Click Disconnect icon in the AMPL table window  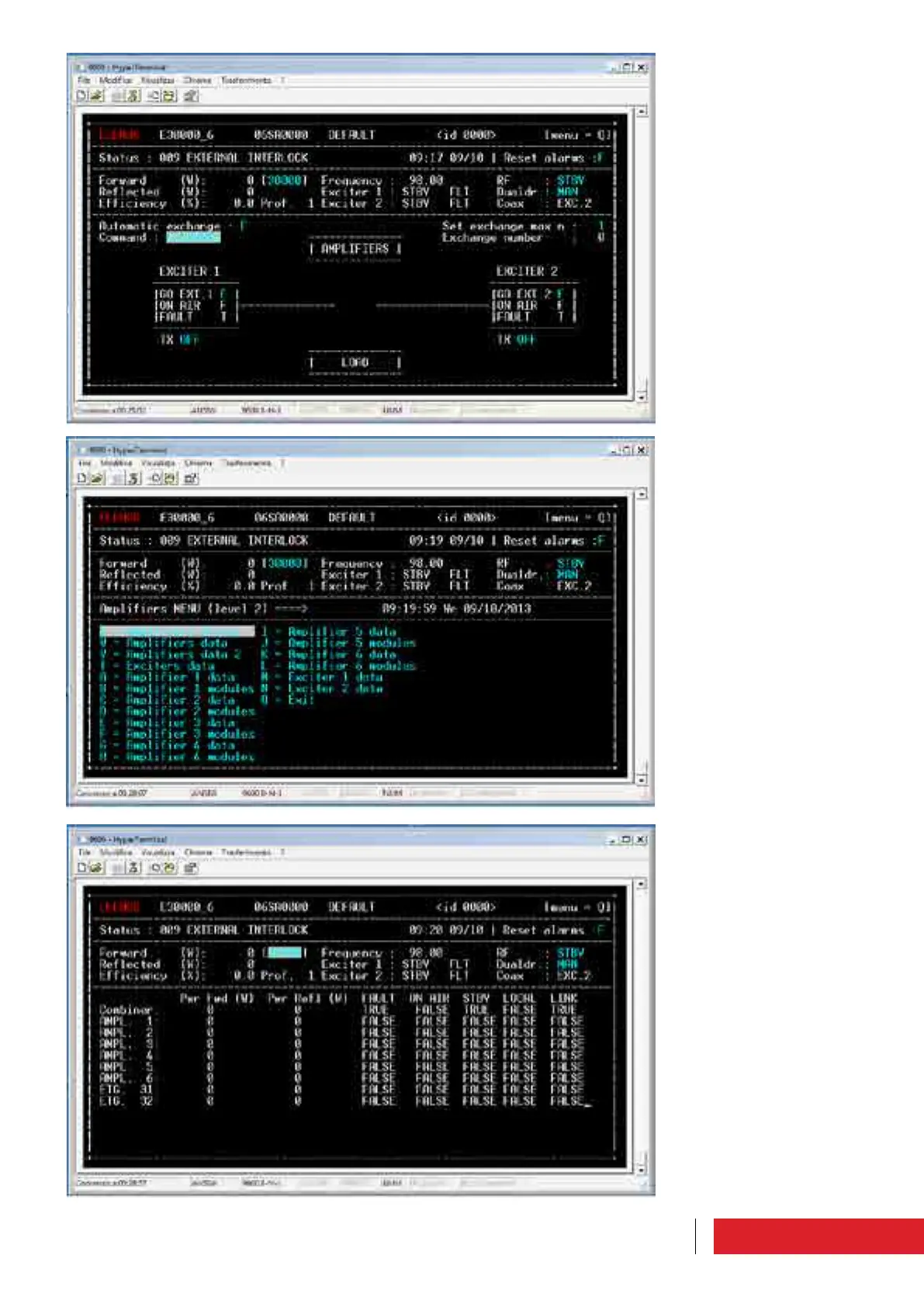coord(133,868)
